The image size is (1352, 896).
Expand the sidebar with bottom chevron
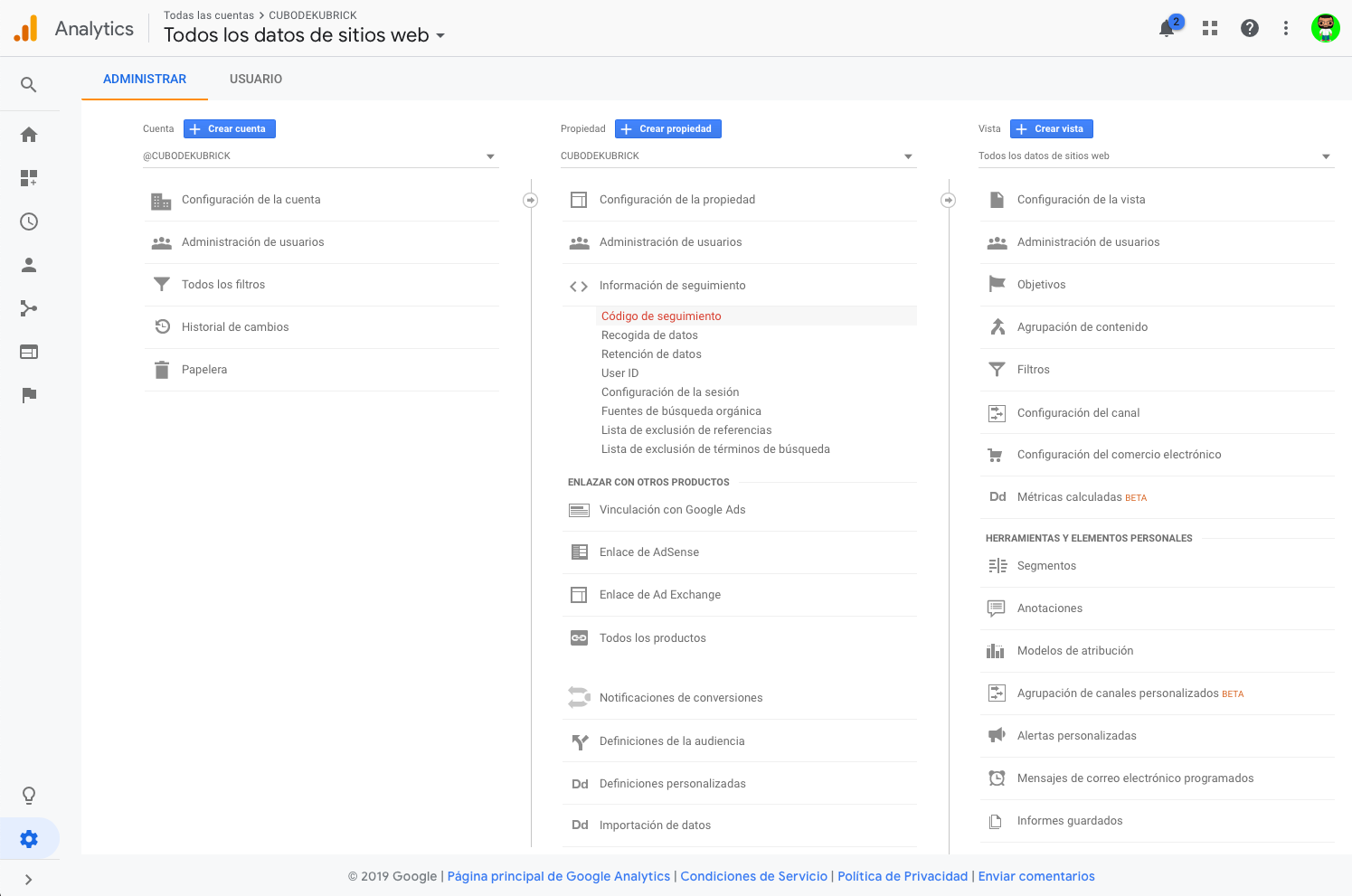(x=29, y=880)
